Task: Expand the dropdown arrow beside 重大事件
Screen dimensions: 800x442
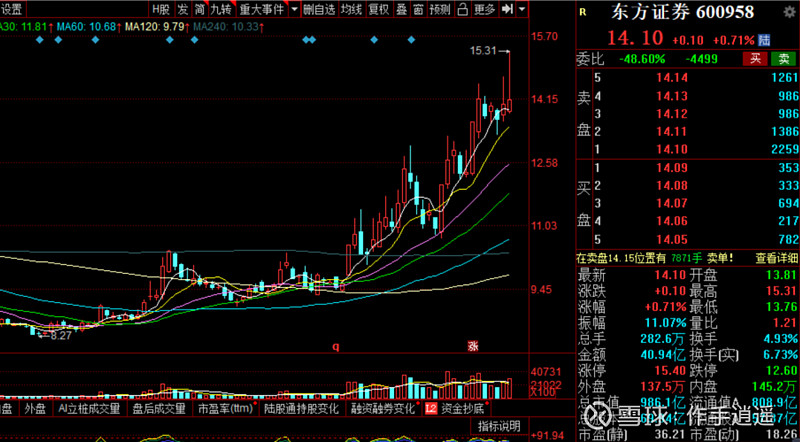Action: (294, 9)
